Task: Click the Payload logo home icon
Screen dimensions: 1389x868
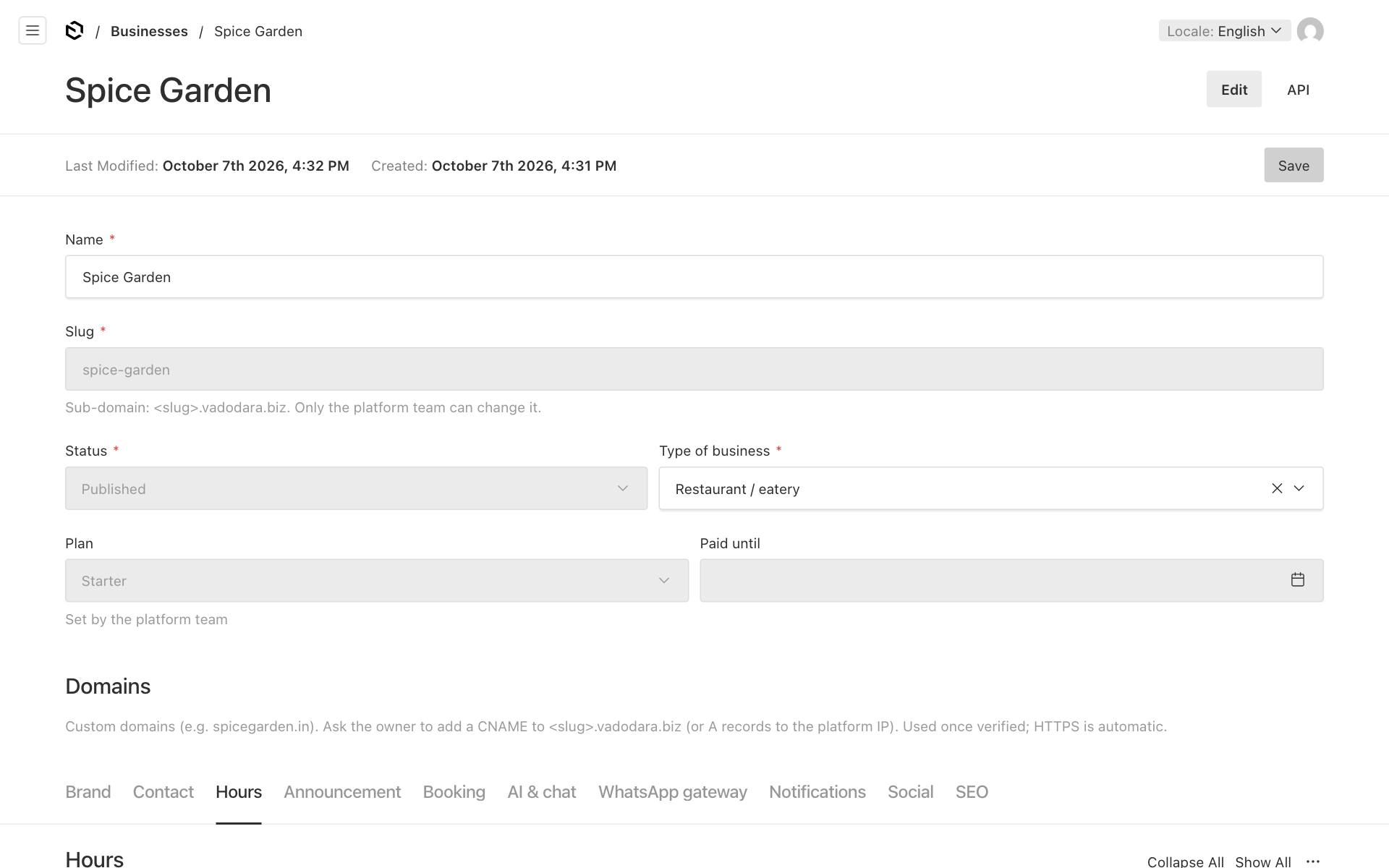Action: pos(75,30)
